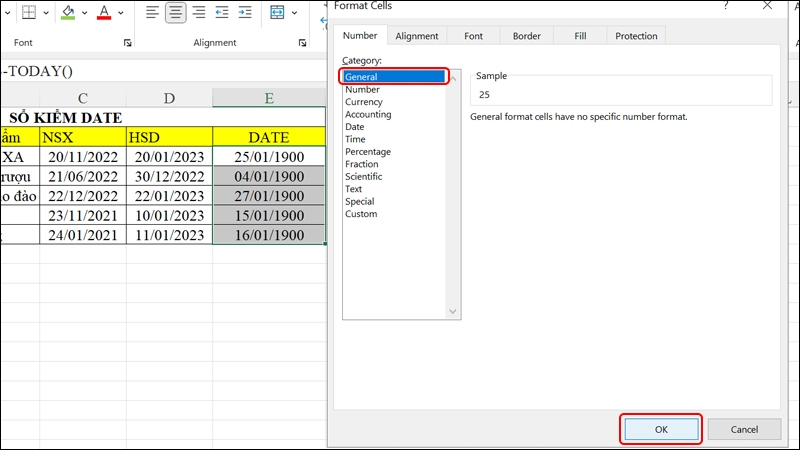Select cell with 20/11/2022

pos(83,157)
